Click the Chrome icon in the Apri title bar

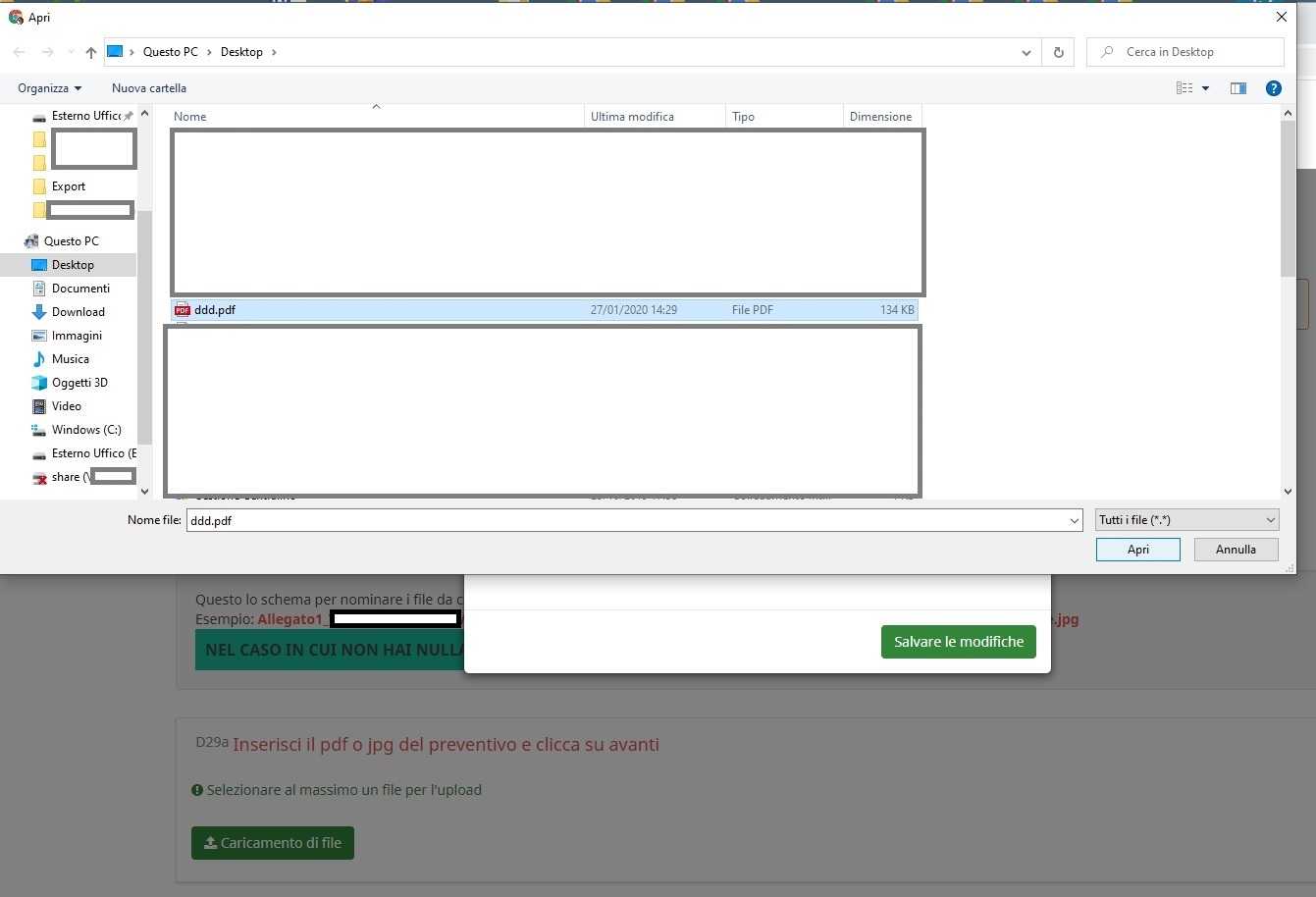16,17
